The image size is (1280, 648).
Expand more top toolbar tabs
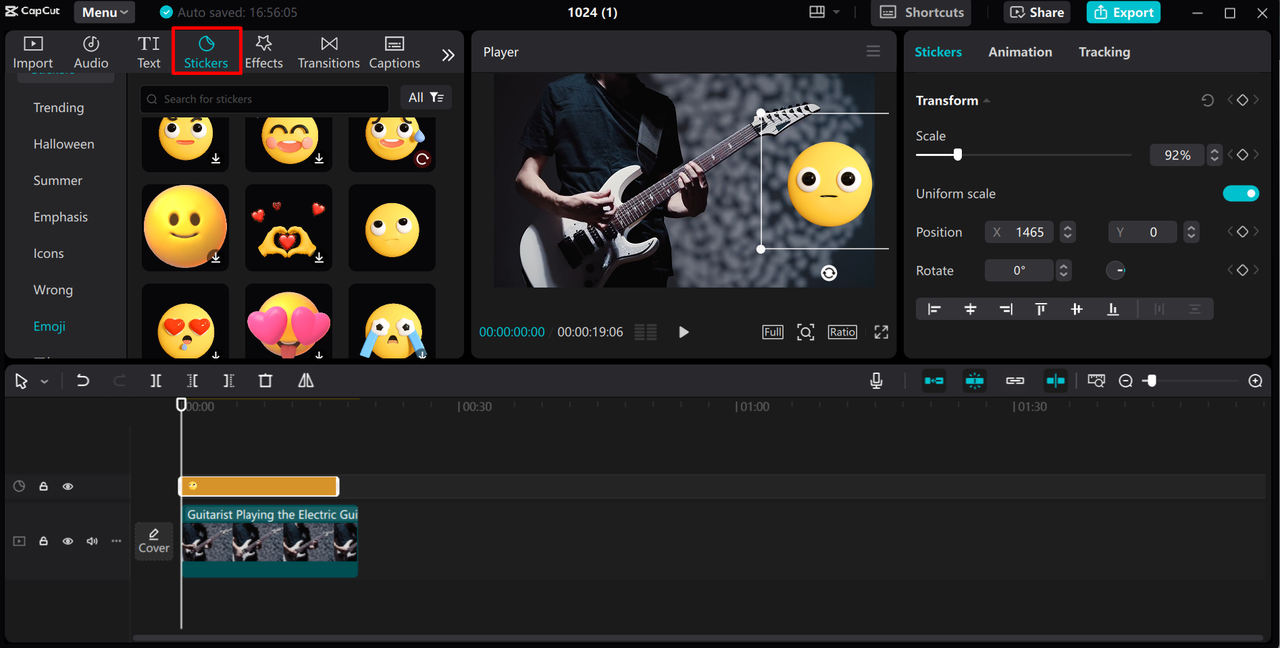tap(448, 55)
